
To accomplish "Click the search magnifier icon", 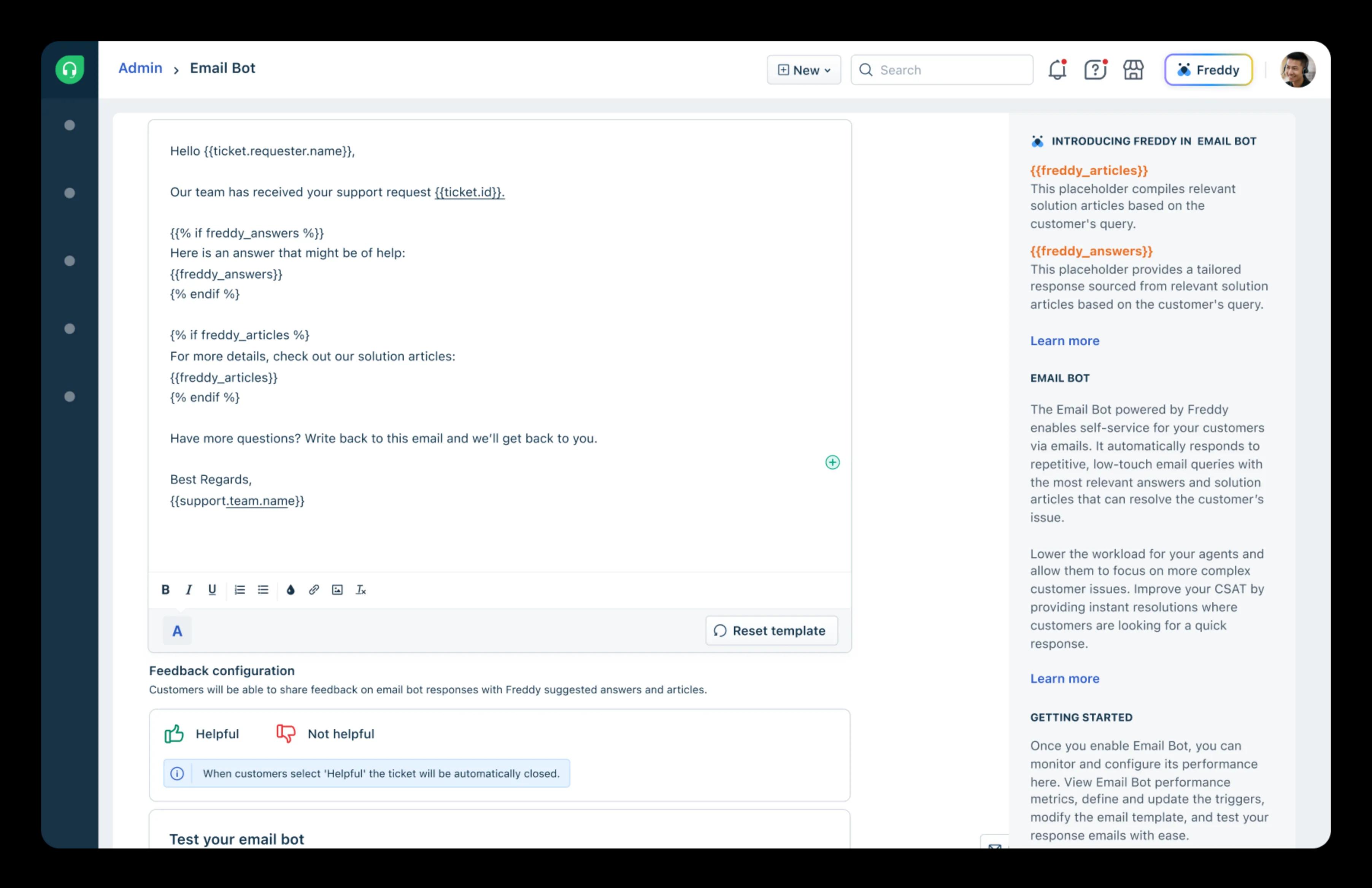I will pyautogui.click(x=865, y=70).
